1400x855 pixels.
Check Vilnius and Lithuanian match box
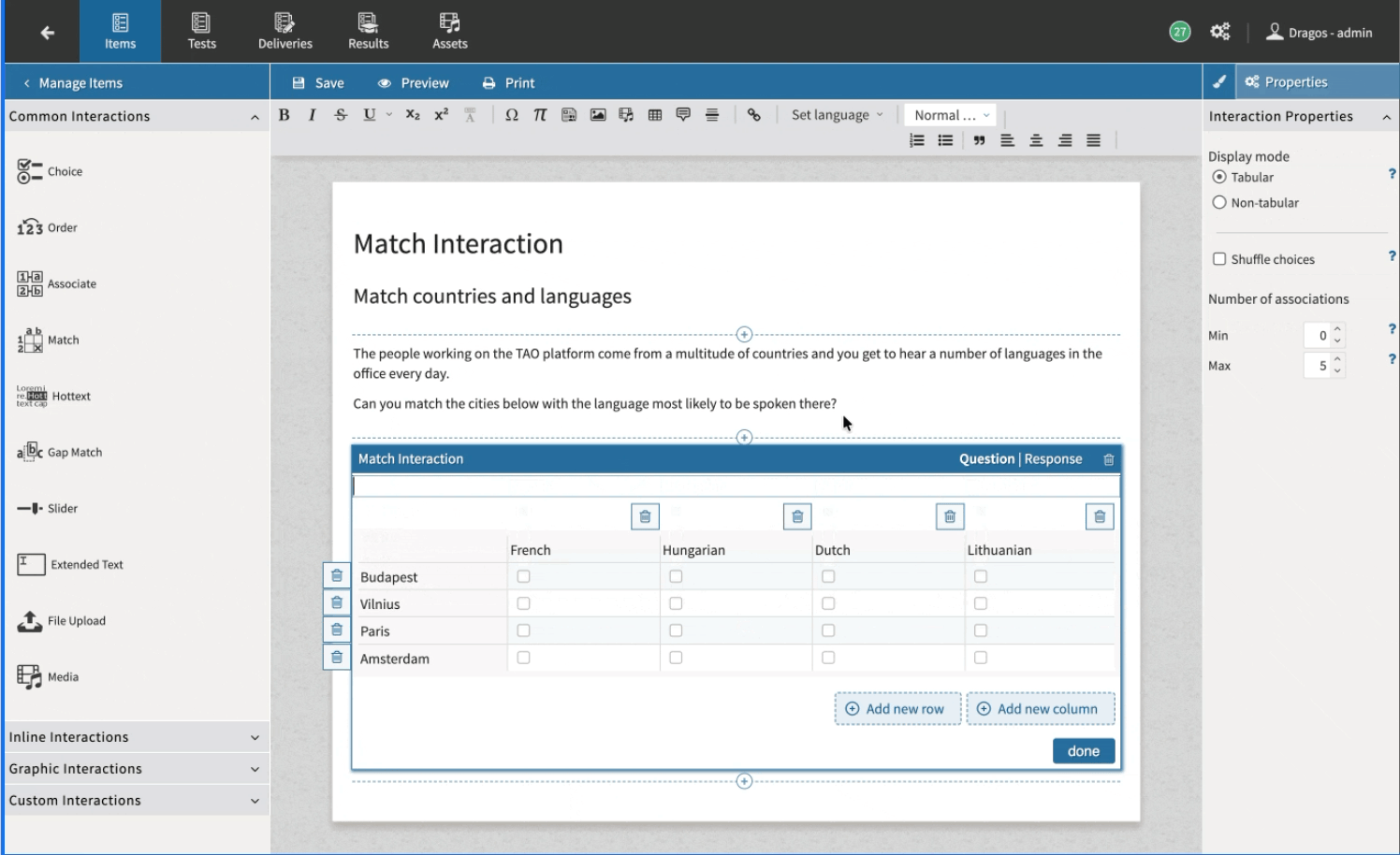981,603
